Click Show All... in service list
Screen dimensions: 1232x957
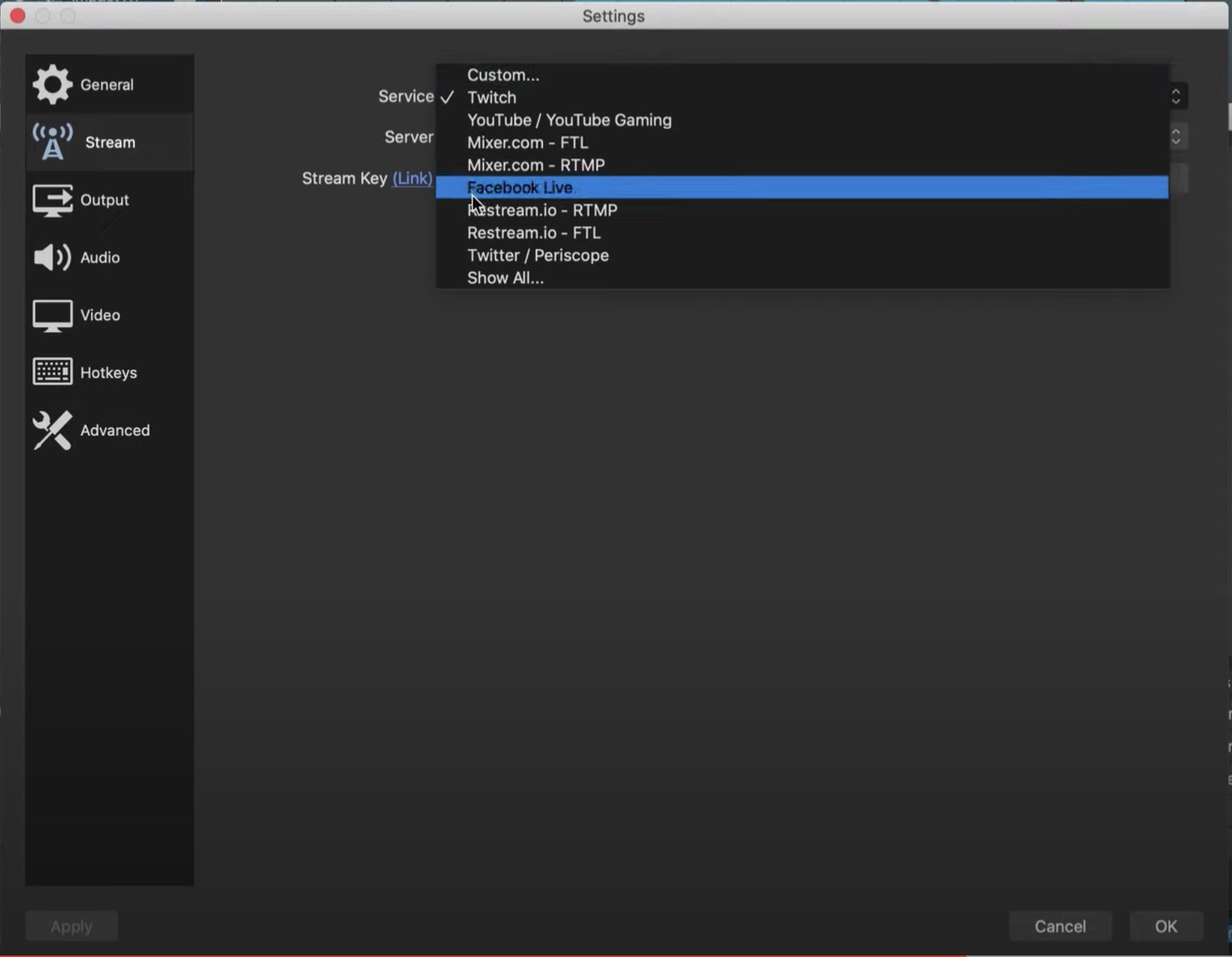click(x=802, y=277)
